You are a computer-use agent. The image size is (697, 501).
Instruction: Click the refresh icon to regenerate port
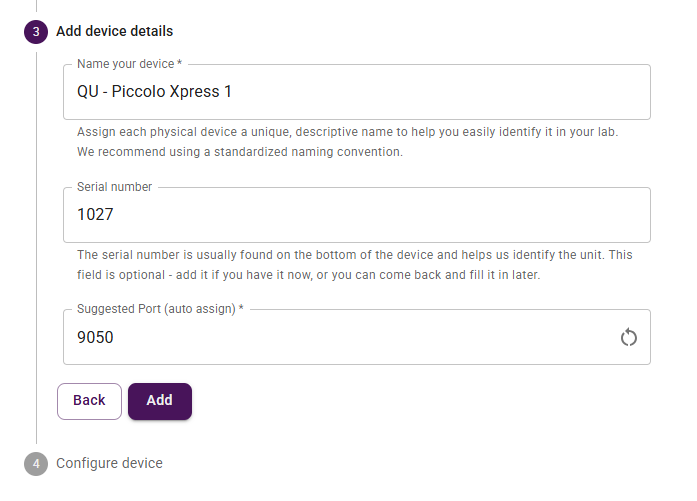tap(629, 337)
